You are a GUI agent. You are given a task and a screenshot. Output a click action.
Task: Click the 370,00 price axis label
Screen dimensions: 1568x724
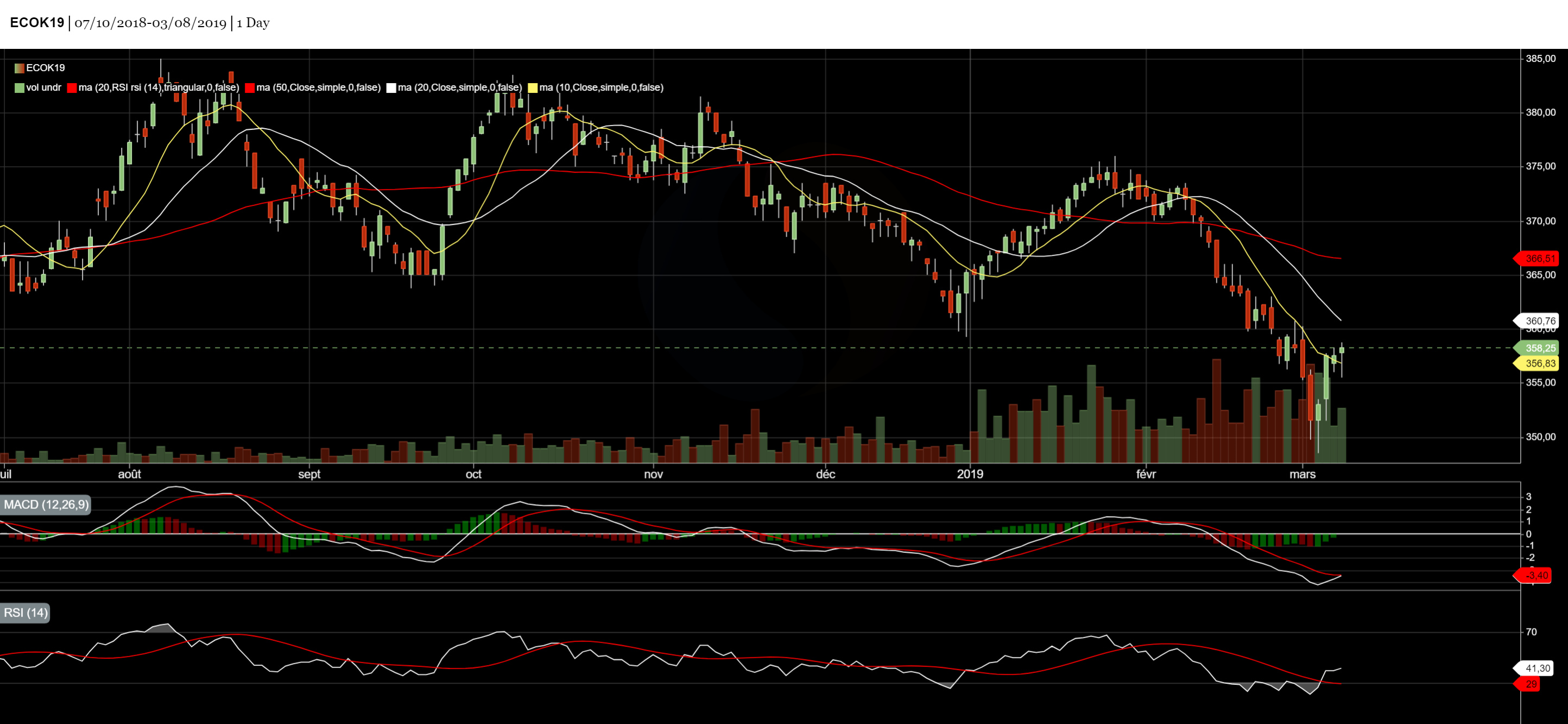click(x=1541, y=221)
